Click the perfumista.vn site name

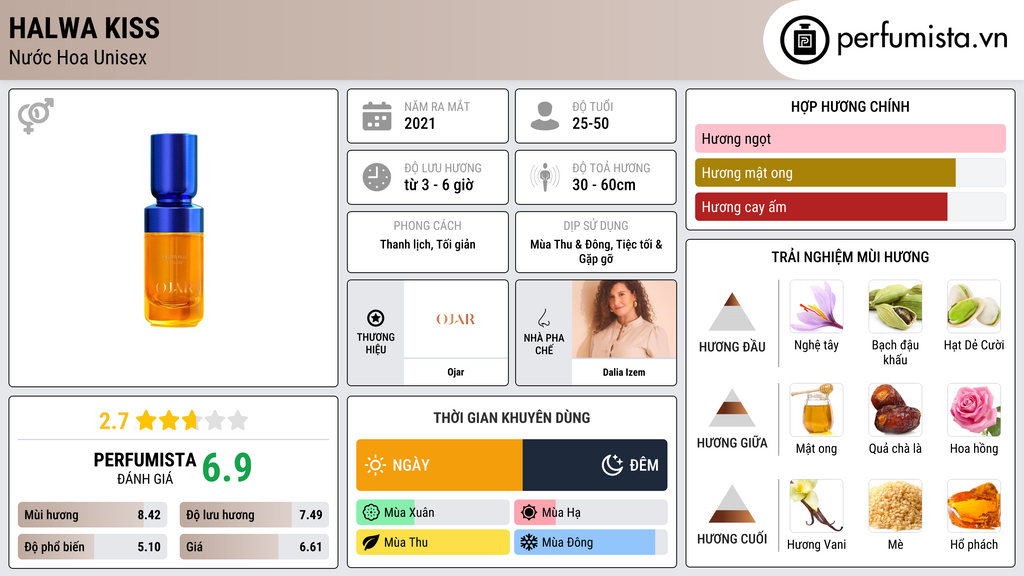tap(922, 38)
